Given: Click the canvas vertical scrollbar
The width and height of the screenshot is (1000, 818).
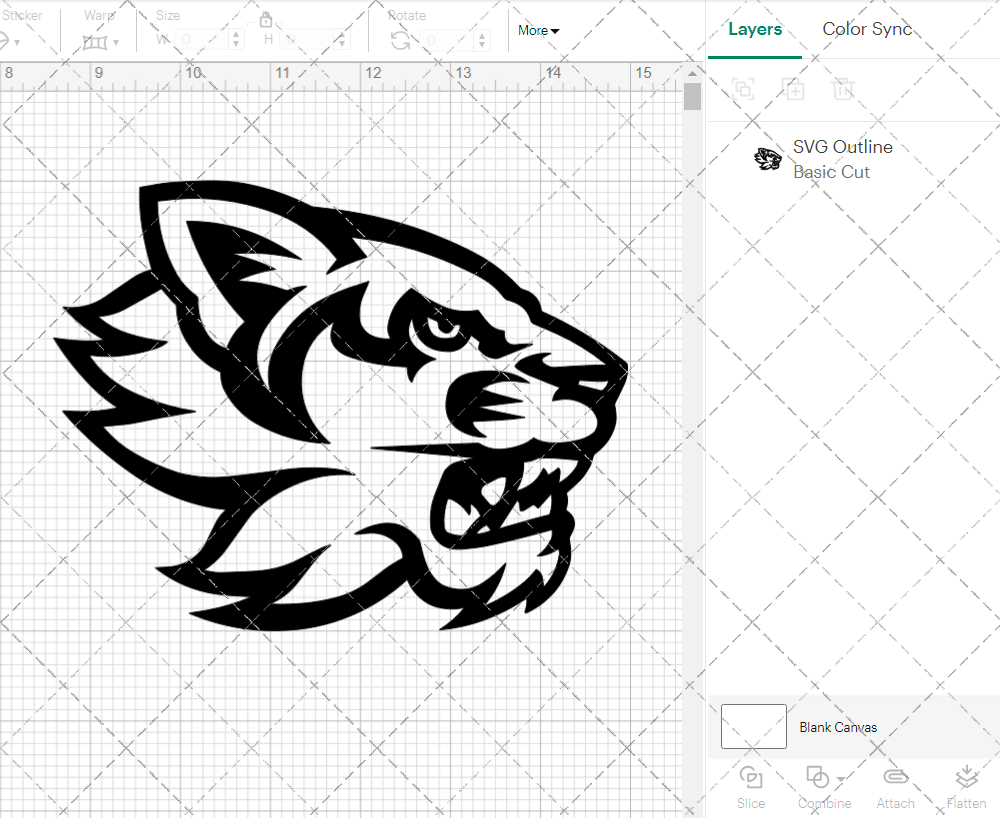Looking at the screenshot, I should pyautogui.click(x=691, y=95).
